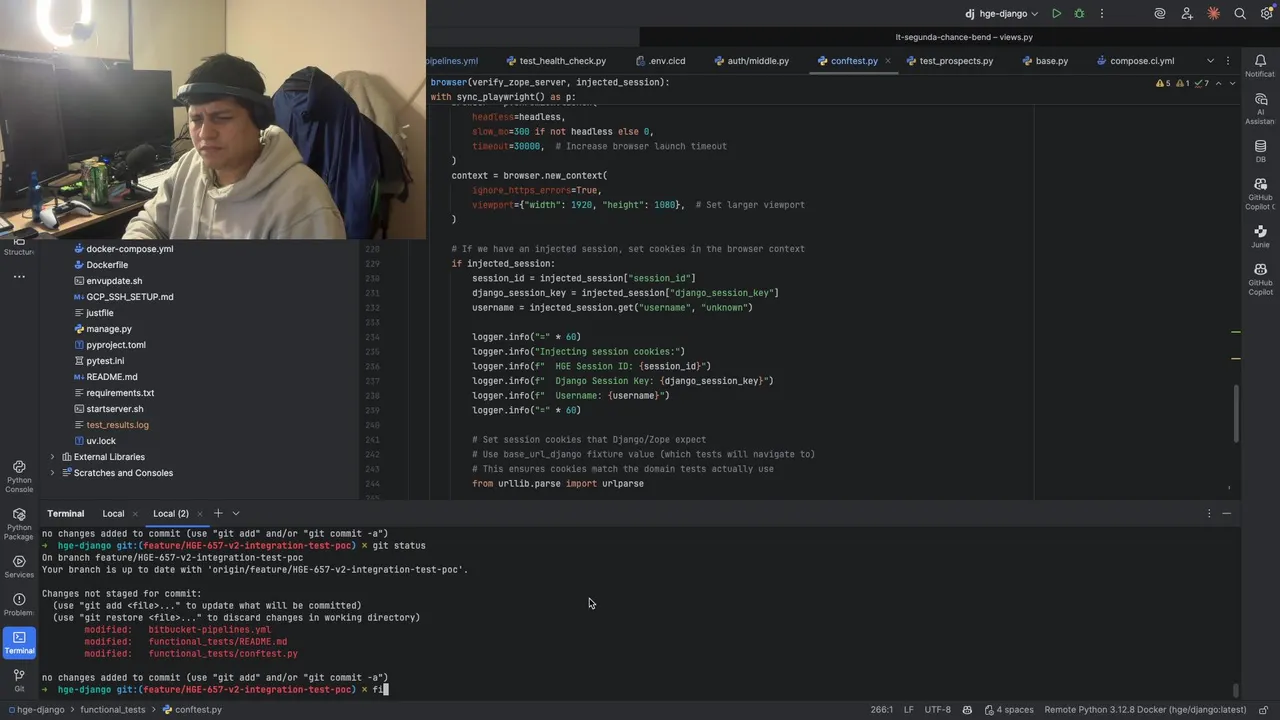Close the Local (2) terminal tab

click(x=200, y=513)
